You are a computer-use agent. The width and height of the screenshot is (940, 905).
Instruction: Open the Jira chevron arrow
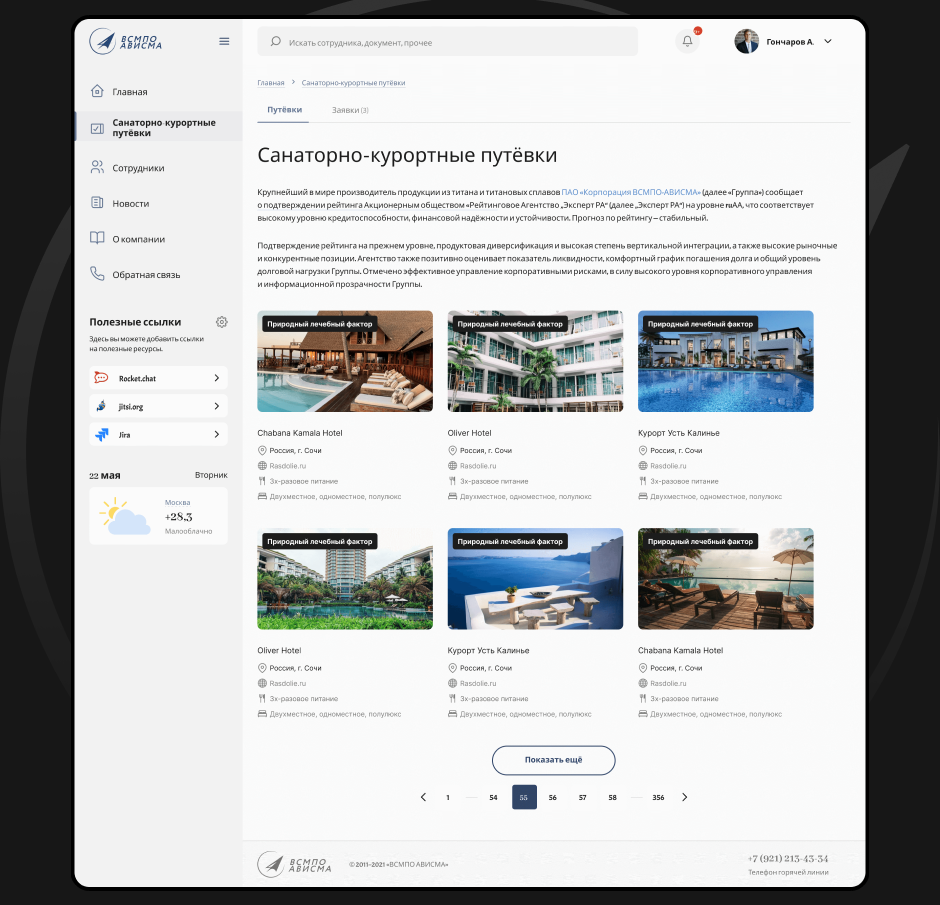click(216, 435)
